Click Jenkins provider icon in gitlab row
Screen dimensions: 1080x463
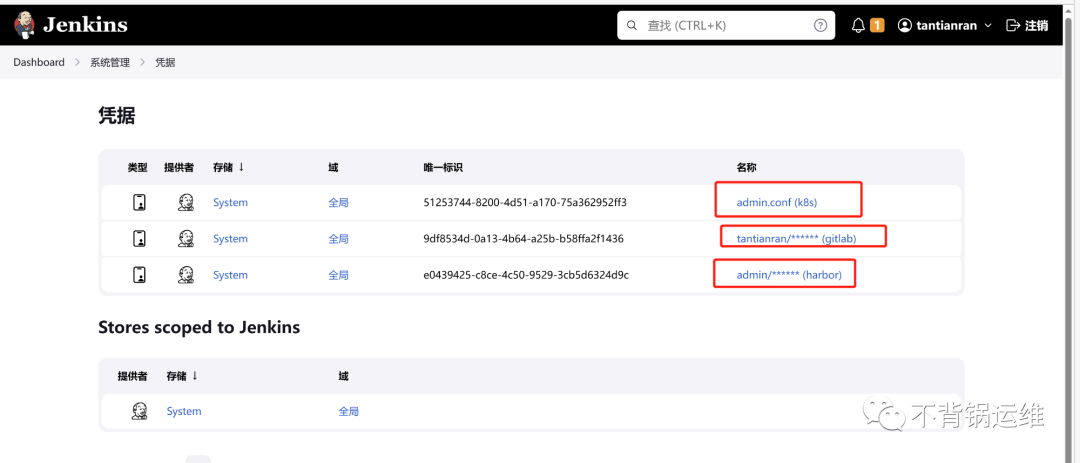tap(185, 238)
